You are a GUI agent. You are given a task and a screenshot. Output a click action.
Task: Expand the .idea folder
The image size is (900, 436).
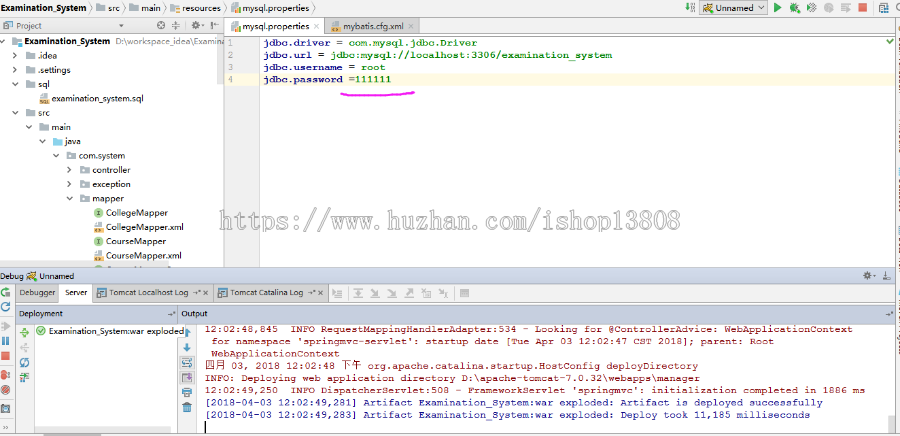click(x=15, y=56)
